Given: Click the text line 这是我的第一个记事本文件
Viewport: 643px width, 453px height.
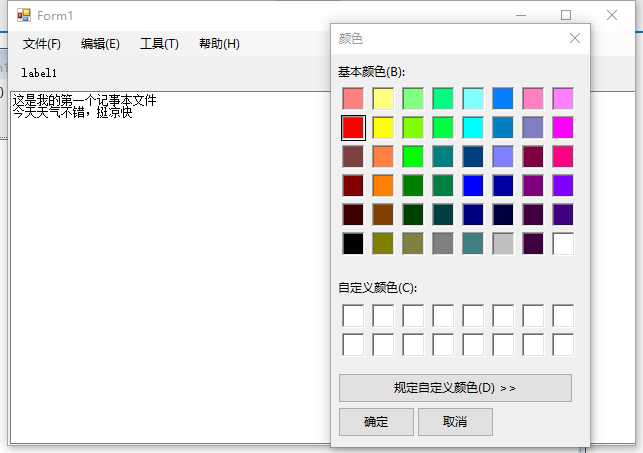Looking at the screenshot, I should [84, 100].
